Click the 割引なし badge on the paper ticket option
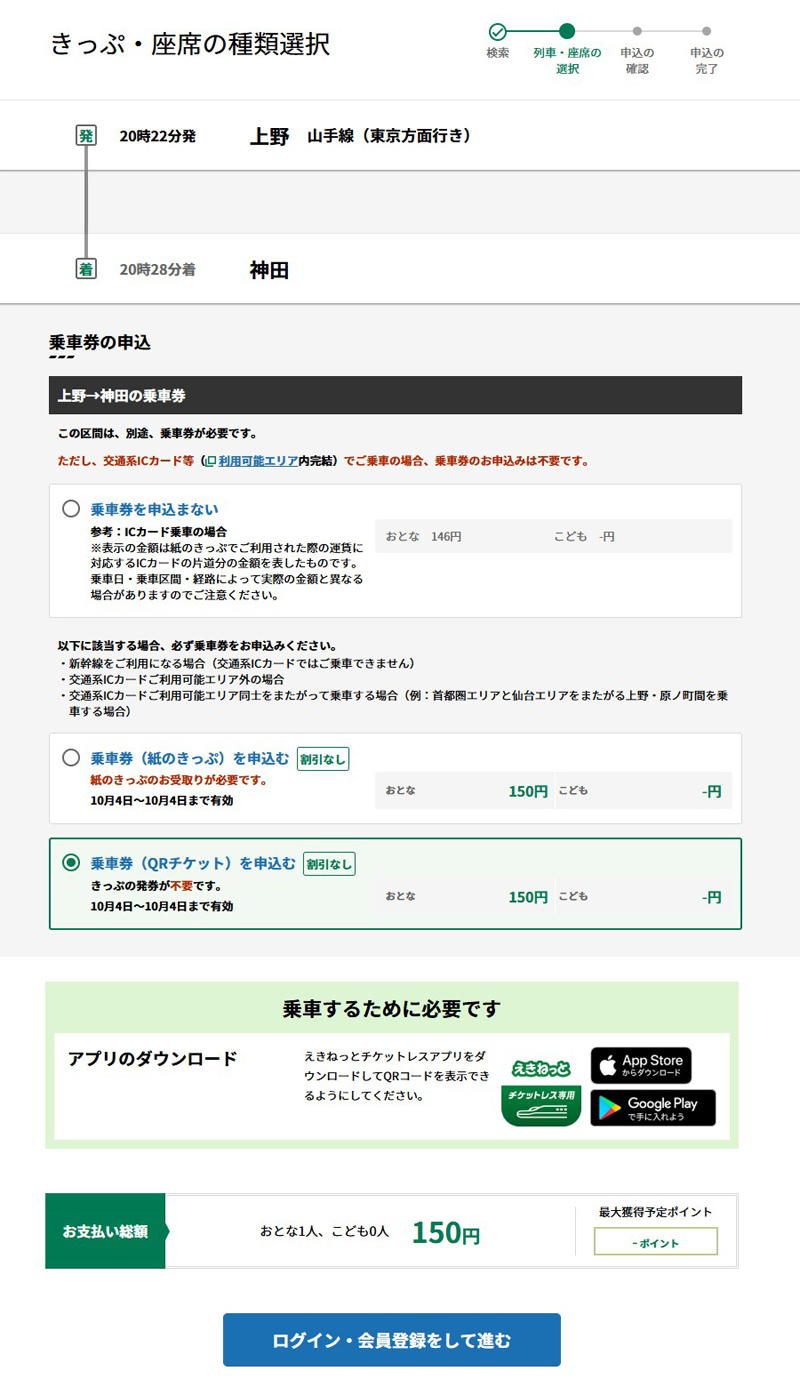The image size is (800, 1395). (x=323, y=759)
